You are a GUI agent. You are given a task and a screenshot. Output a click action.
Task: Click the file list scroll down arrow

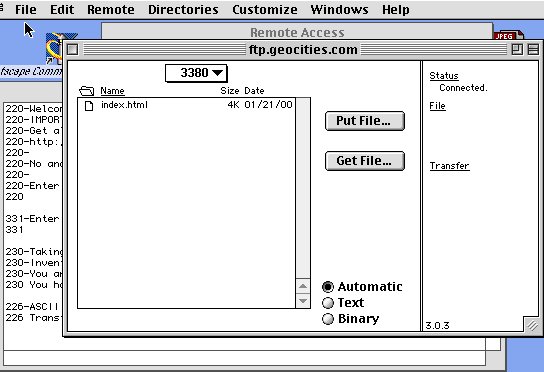(303, 301)
